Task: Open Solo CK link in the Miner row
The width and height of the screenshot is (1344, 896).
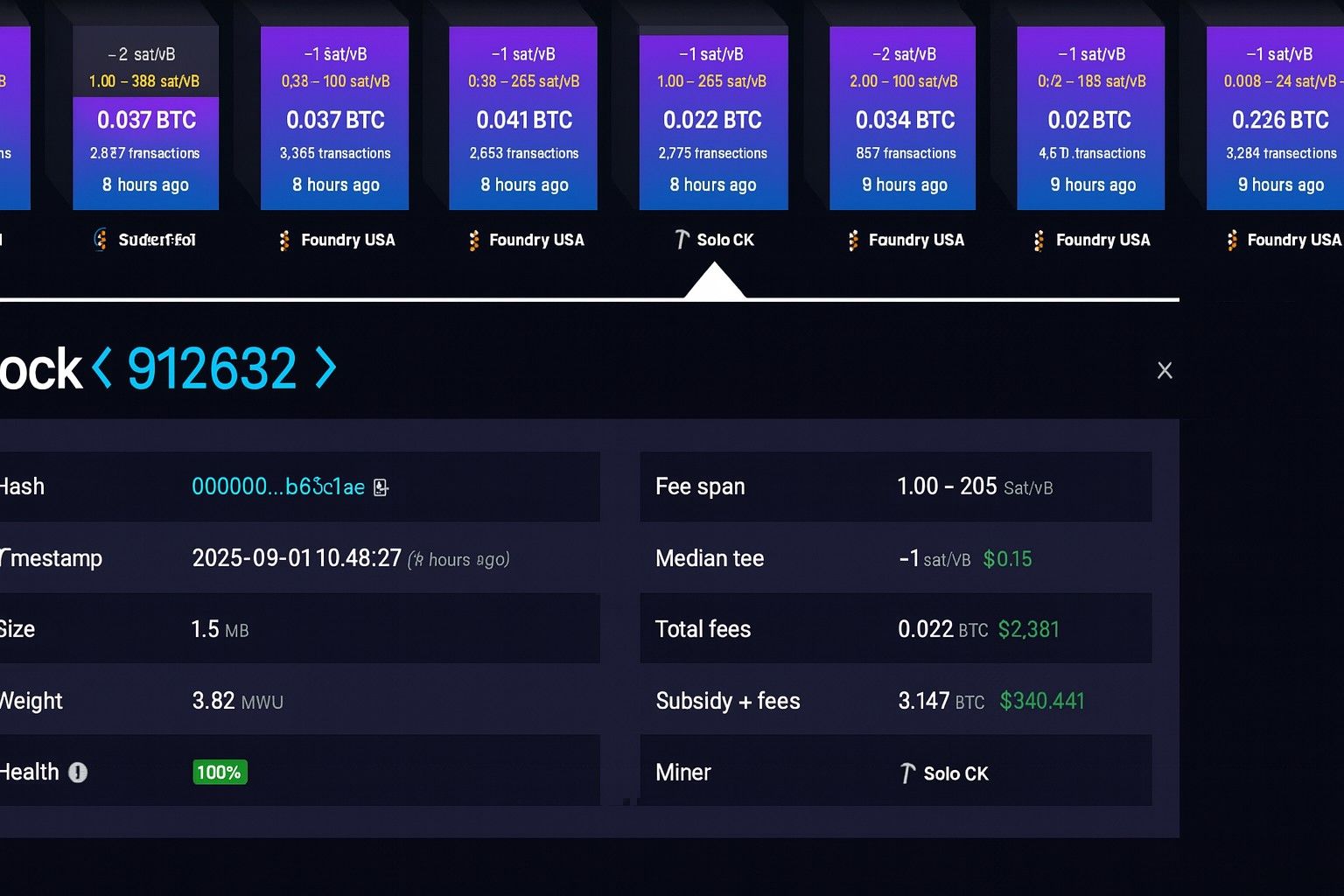Action: click(956, 773)
